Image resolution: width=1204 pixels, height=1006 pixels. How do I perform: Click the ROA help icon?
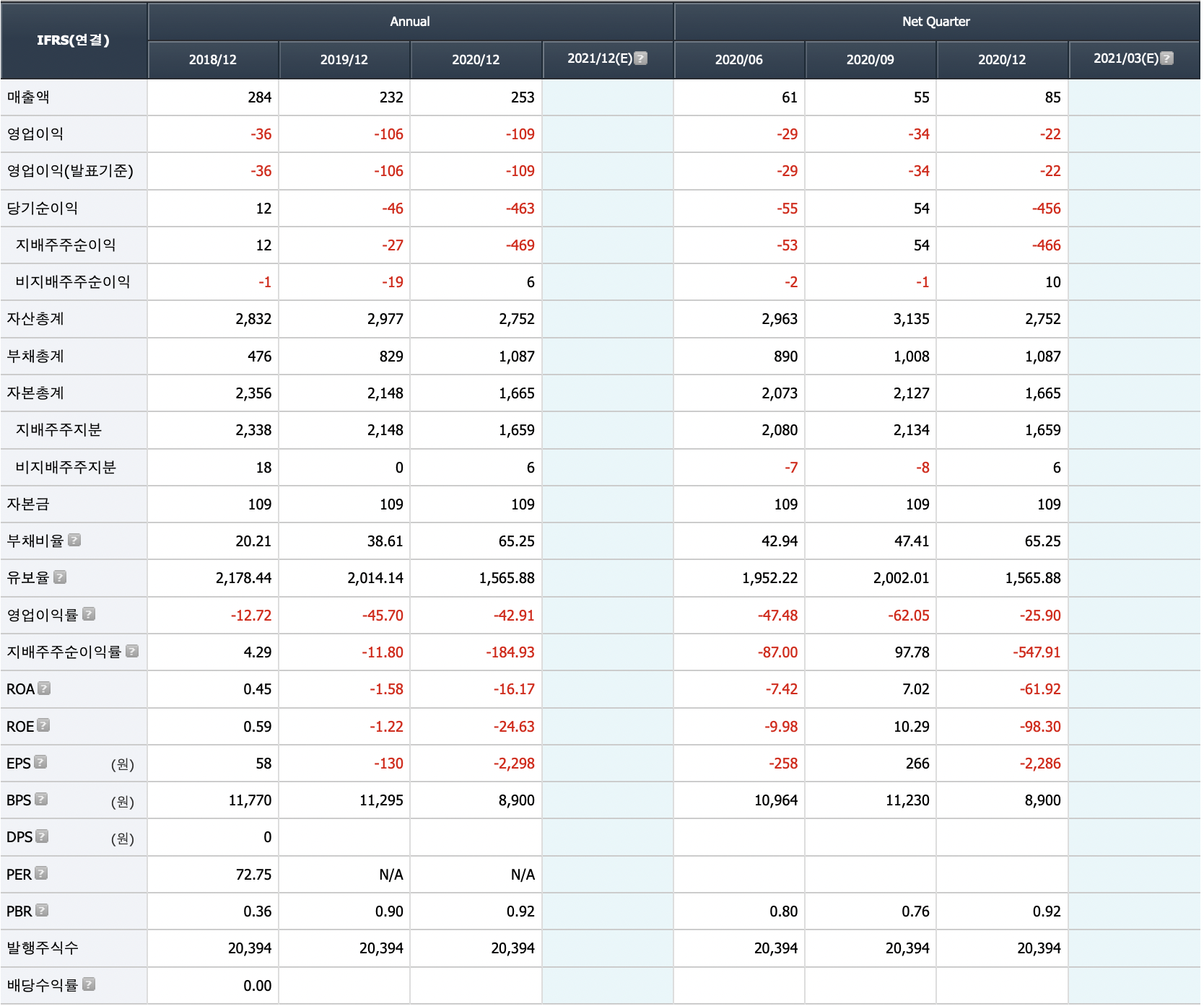click(44, 688)
